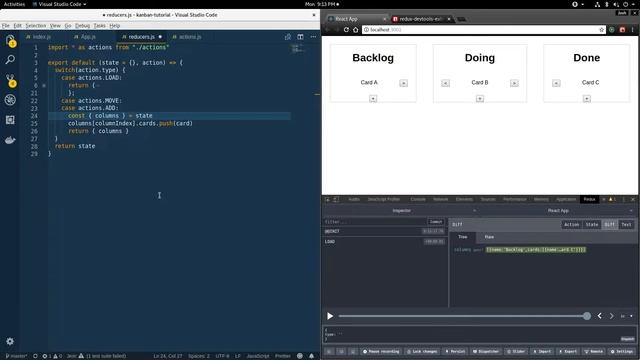Viewport: 640px width, 360px height.
Task: Add a card to the Done column
Action: (x=587, y=99)
